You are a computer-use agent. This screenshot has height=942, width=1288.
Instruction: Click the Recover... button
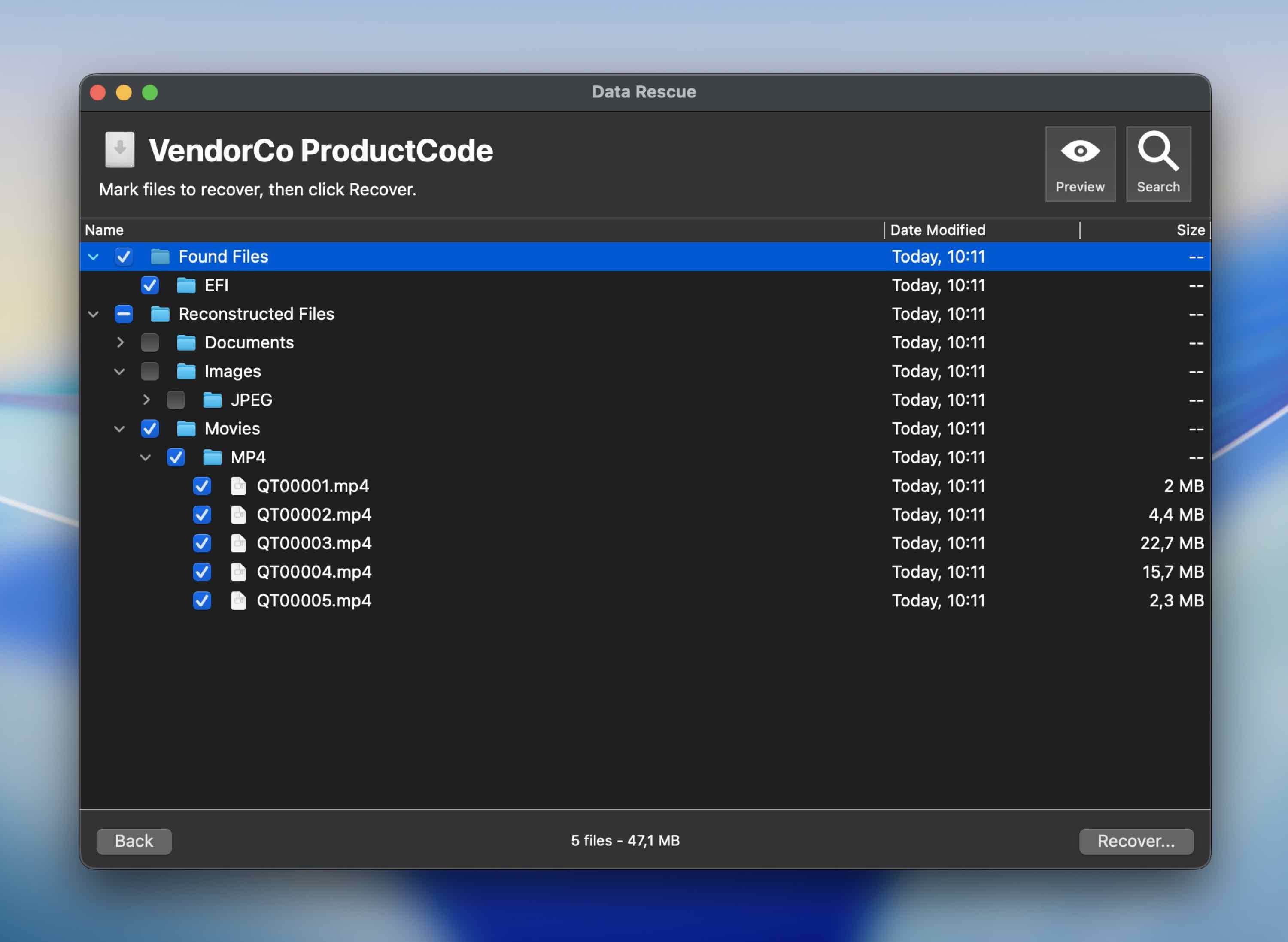[x=1136, y=841]
